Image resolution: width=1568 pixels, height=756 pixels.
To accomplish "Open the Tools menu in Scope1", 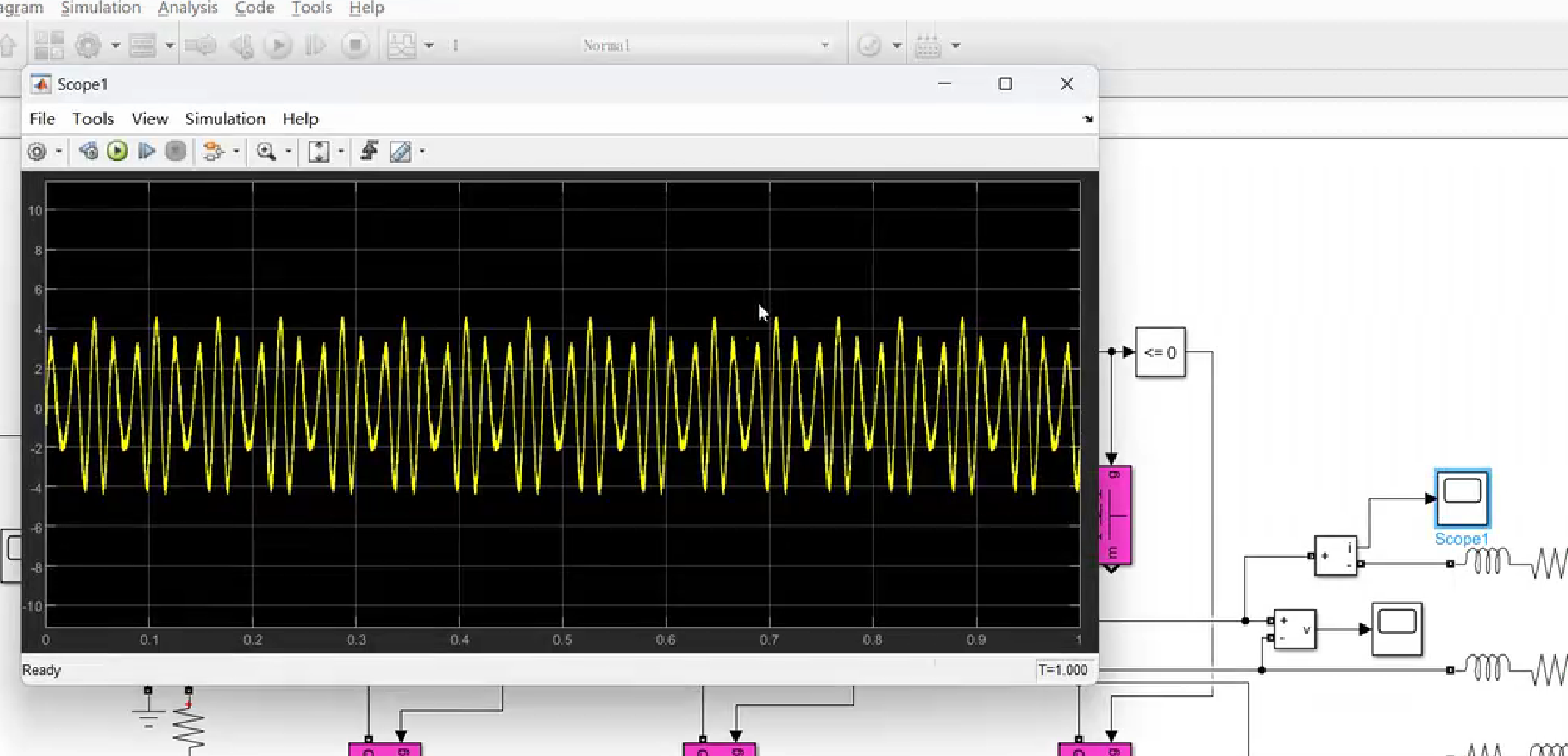I will [93, 119].
